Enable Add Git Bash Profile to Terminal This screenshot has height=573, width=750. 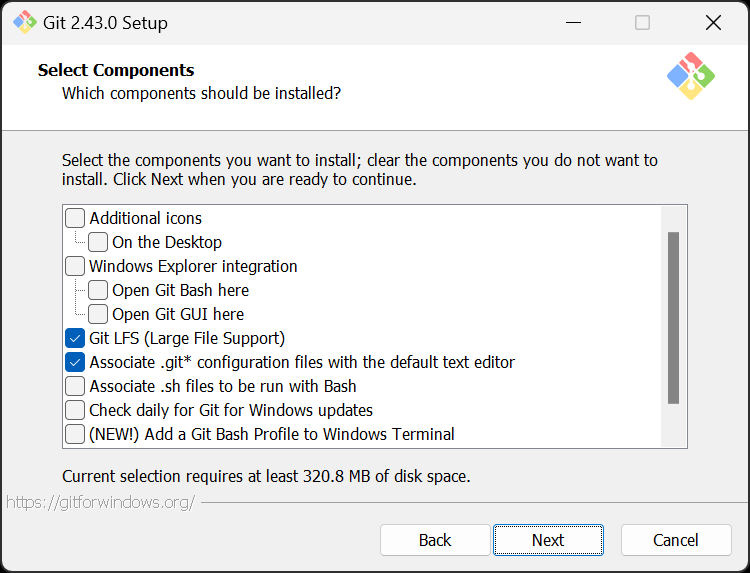(75, 434)
